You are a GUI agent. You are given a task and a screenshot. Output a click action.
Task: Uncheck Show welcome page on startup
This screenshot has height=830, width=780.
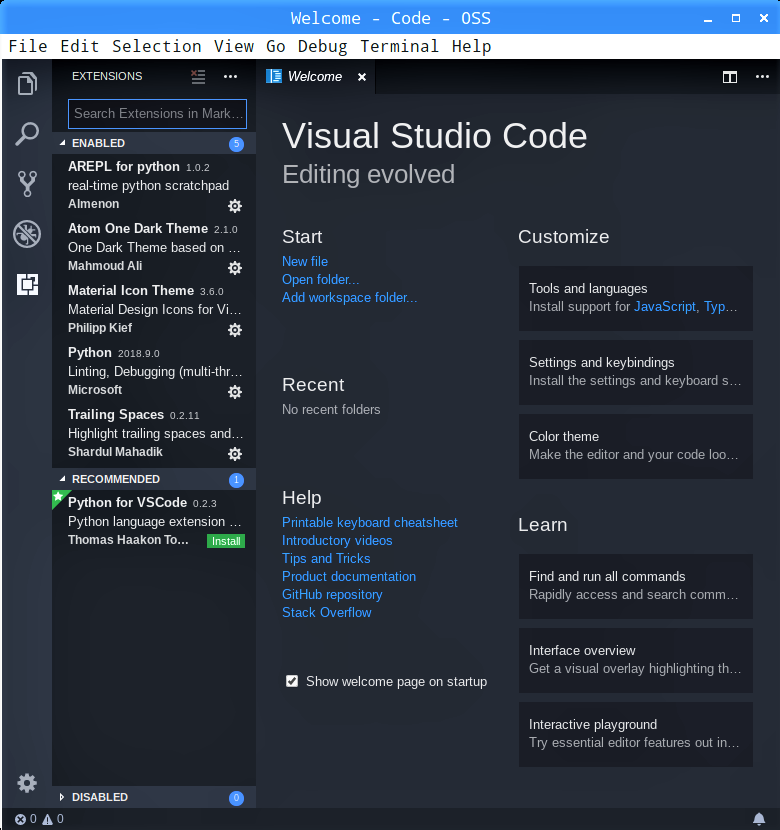(292, 681)
